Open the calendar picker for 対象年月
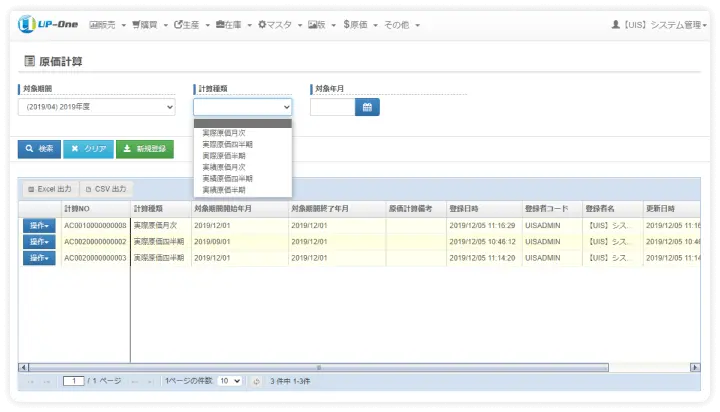 coord(367,107)
